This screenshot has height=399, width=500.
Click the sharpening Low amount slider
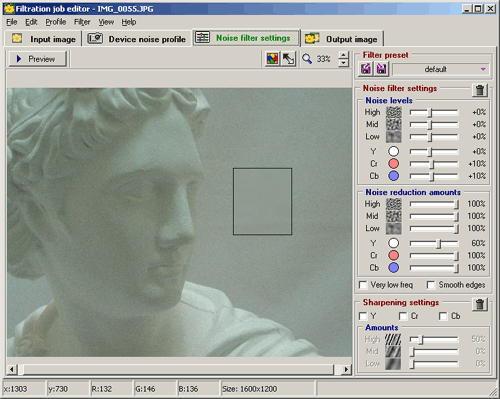point(434,364)
